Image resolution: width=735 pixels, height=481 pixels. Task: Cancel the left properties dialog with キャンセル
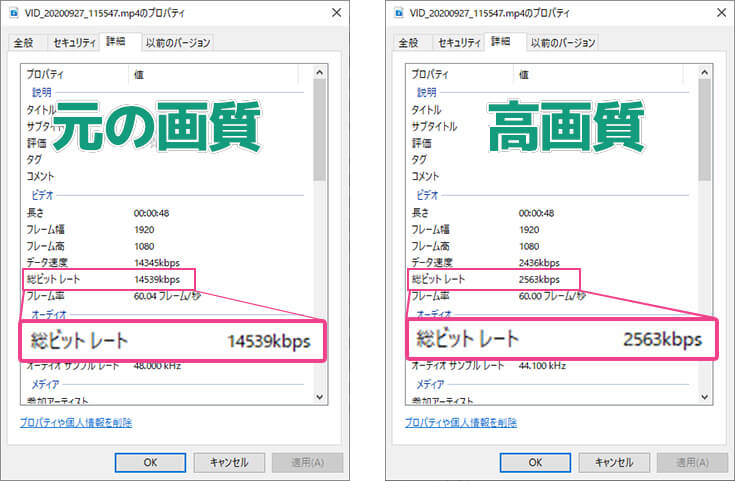click(228, 462)
